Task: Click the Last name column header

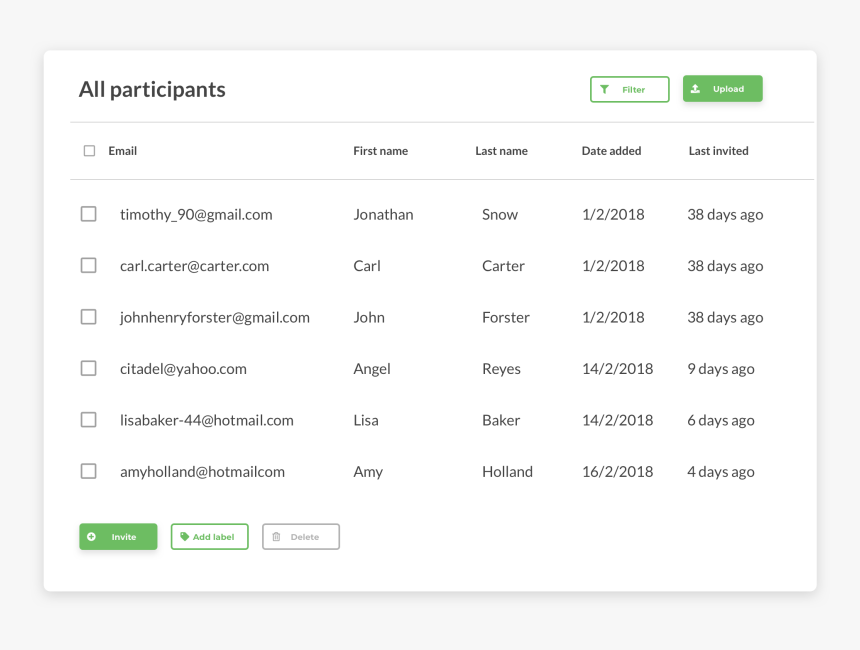Action: [x=501, y=151]
